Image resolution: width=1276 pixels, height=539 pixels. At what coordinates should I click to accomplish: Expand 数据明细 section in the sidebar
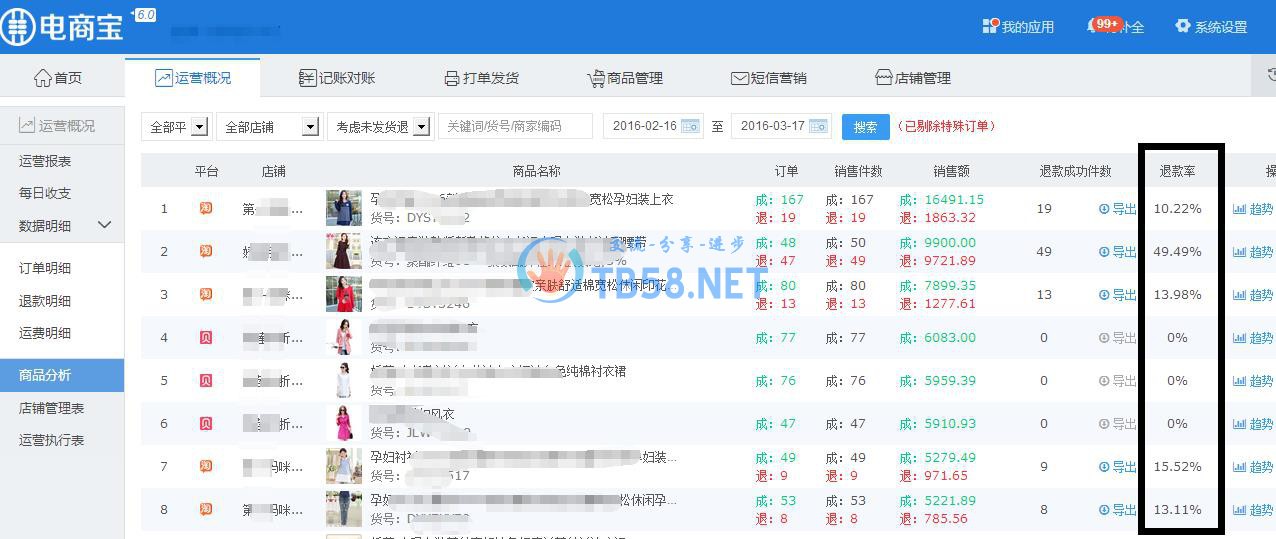(x=104, y=225)
